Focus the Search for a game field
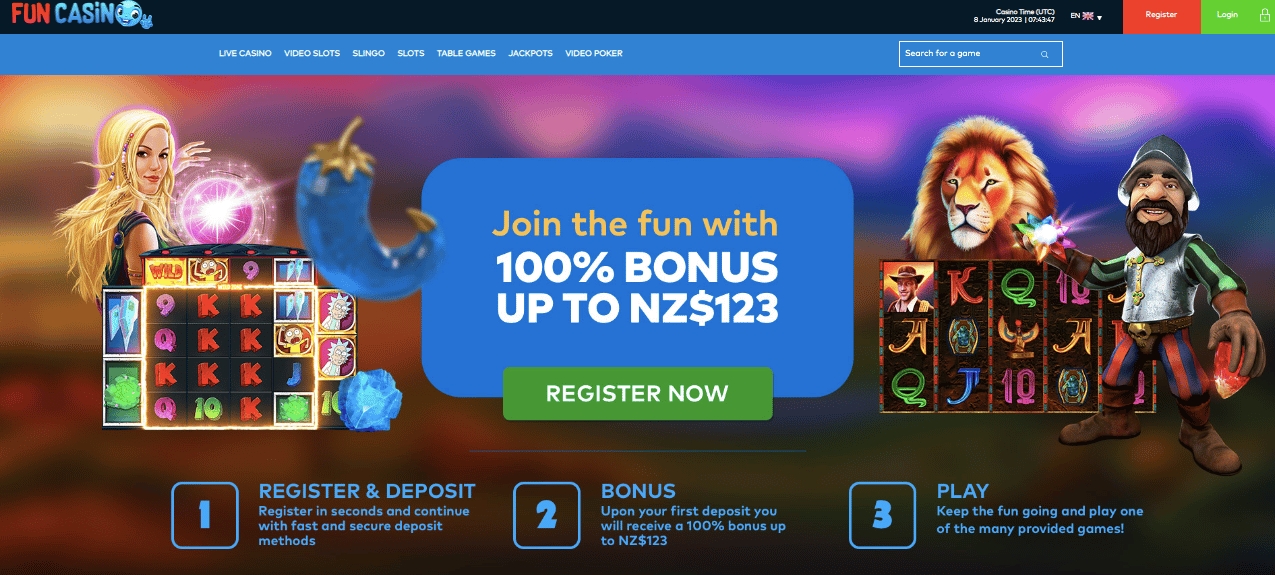Viewport: 1275px width, 575px height. point(981,54)
